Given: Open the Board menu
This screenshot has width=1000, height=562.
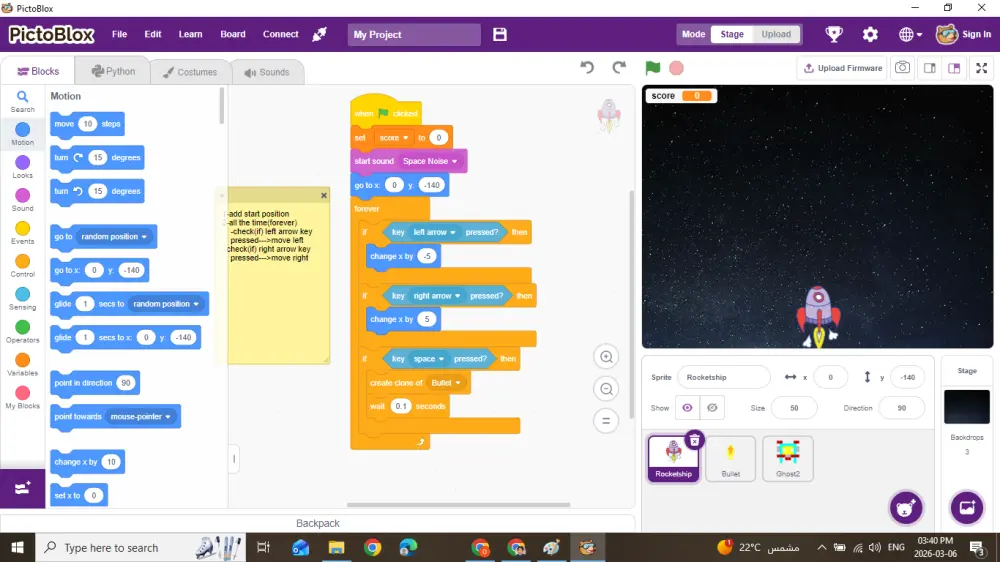Looking at the screenshot, I should tap(233, 34).
